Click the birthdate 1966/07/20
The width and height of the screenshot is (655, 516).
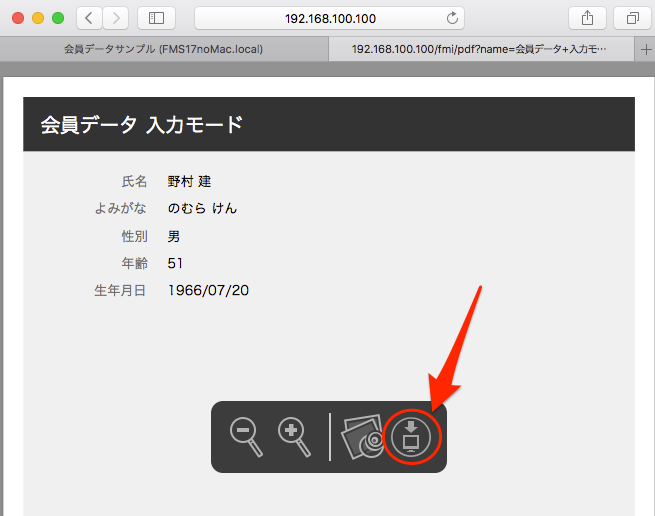point(208,290)
